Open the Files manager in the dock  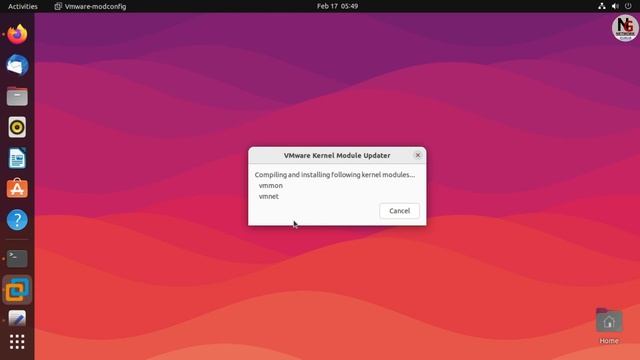(x=17, y=96)
